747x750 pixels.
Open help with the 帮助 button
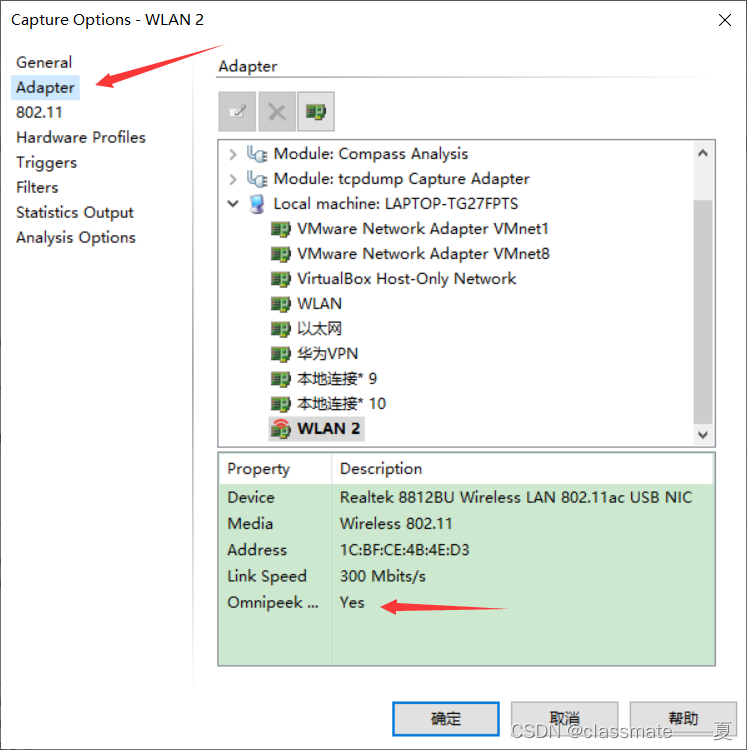pos(683,719)
